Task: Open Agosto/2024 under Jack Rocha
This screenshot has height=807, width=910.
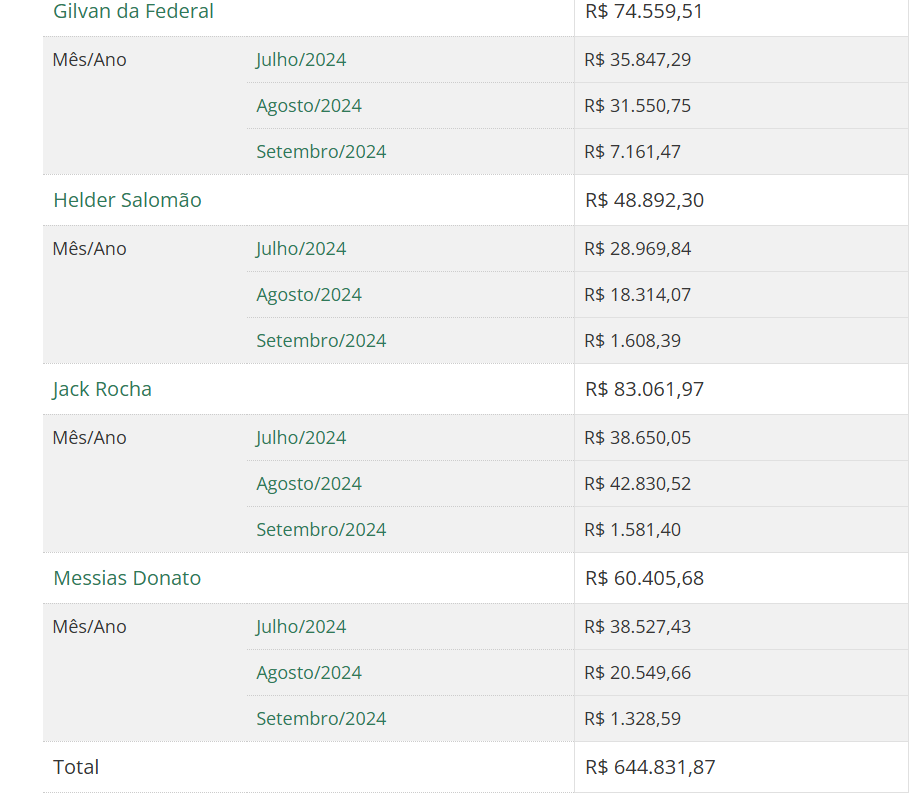Action: [x=309, y=484]
